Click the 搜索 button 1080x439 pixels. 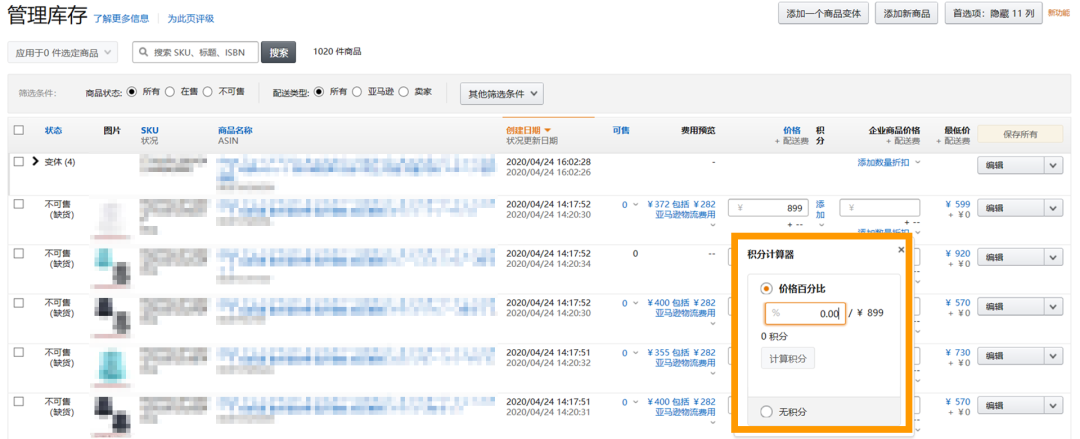[x=278, y=52]
